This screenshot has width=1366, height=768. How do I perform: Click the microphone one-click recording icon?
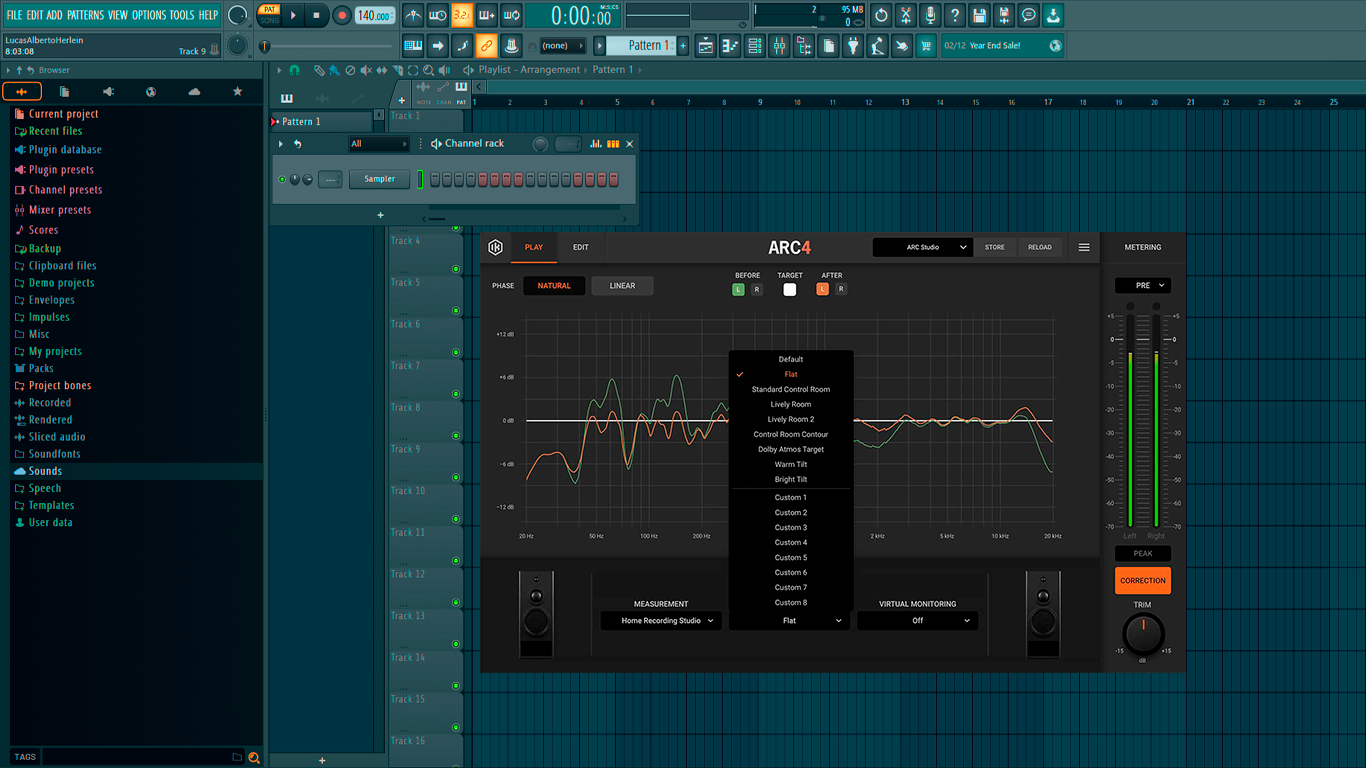click(x=930, y=15)
